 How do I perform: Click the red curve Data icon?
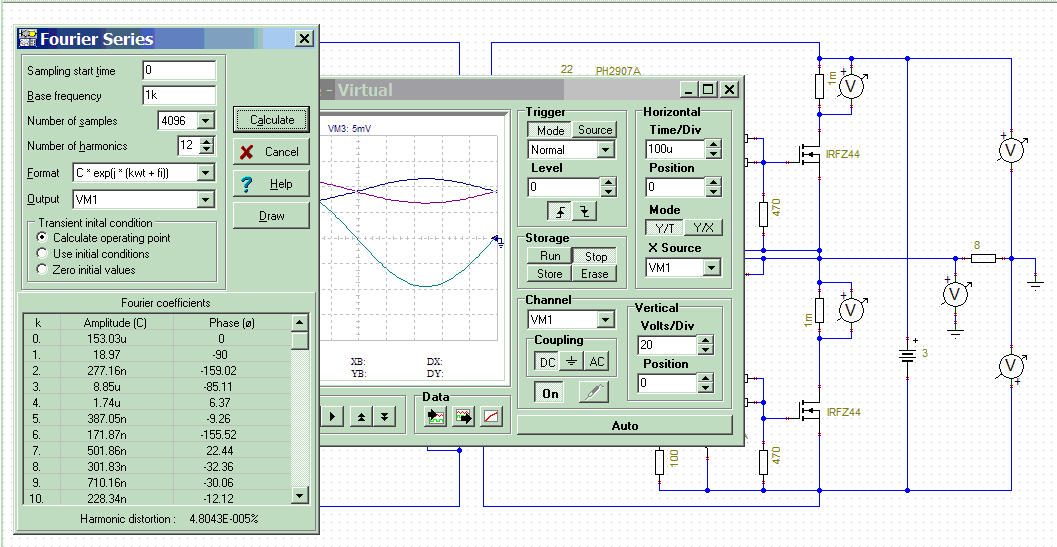click(x=491, y=416)
